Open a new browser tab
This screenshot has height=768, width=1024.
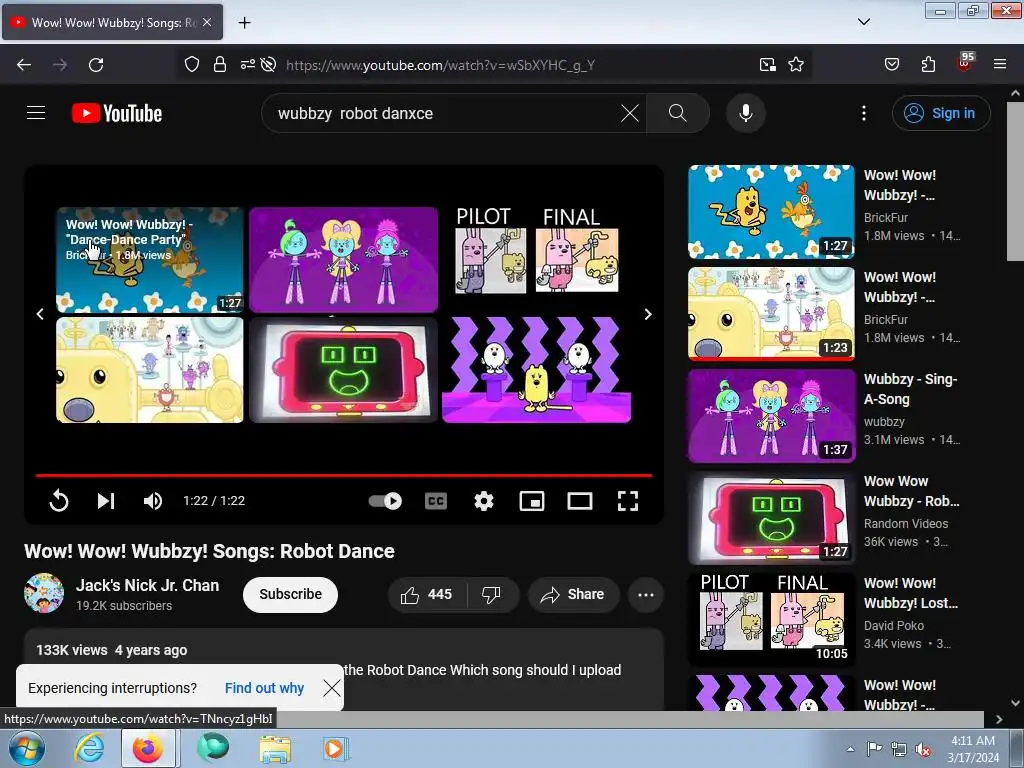(244, 23)
